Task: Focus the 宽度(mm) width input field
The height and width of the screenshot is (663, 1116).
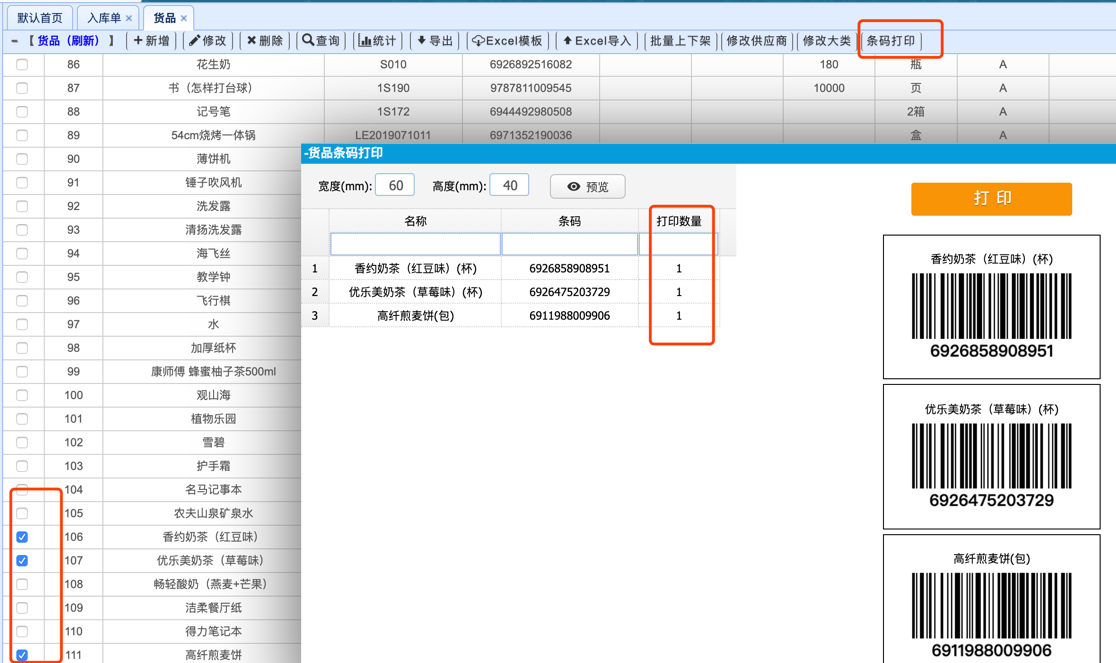Action: (x=395, y=186)
